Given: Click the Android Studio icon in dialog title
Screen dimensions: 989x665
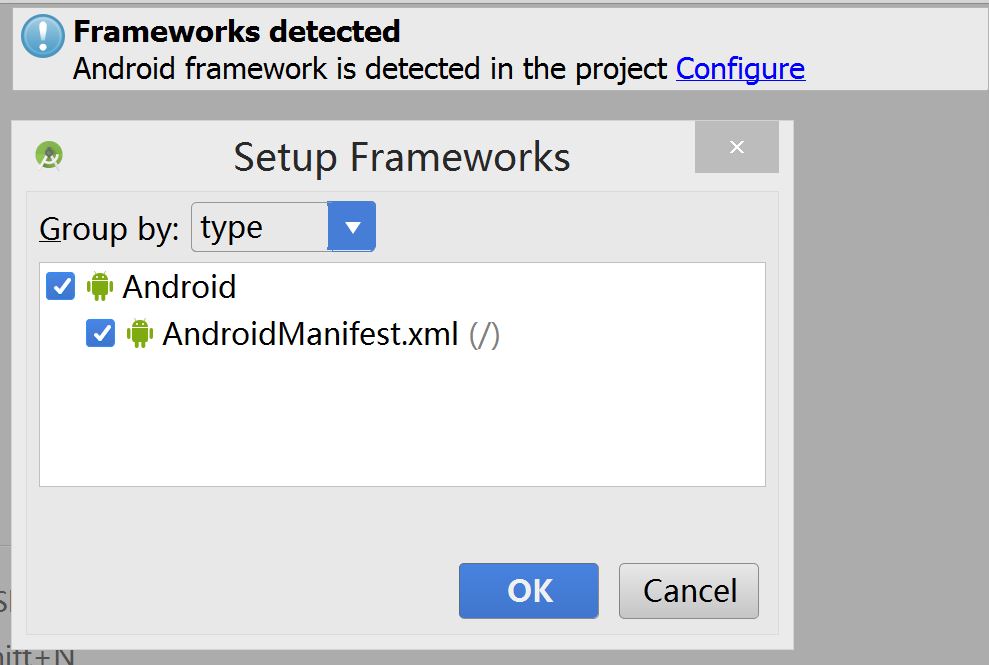Looking at the screenshot, I should (x=49, y=155).
